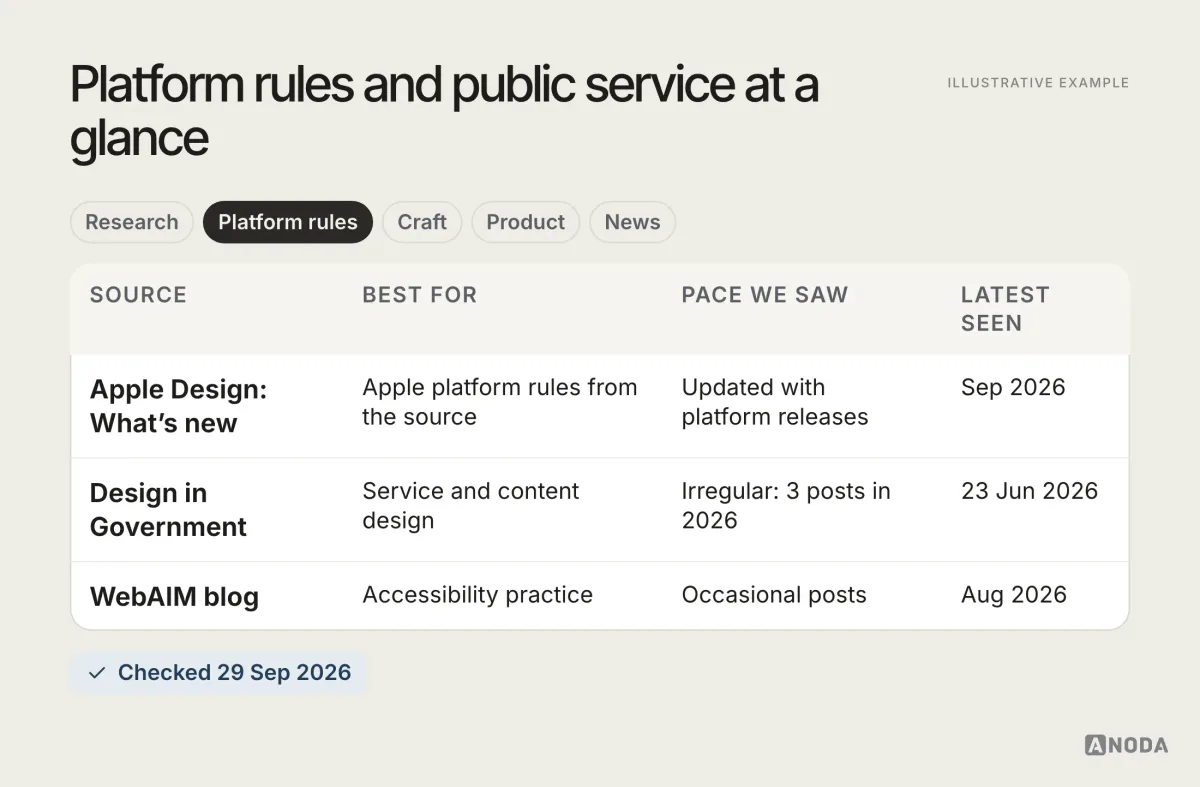Screen dimensions: 1200x787
Task: Click the LATEST SEEN column header
Action: [1005, 309]
